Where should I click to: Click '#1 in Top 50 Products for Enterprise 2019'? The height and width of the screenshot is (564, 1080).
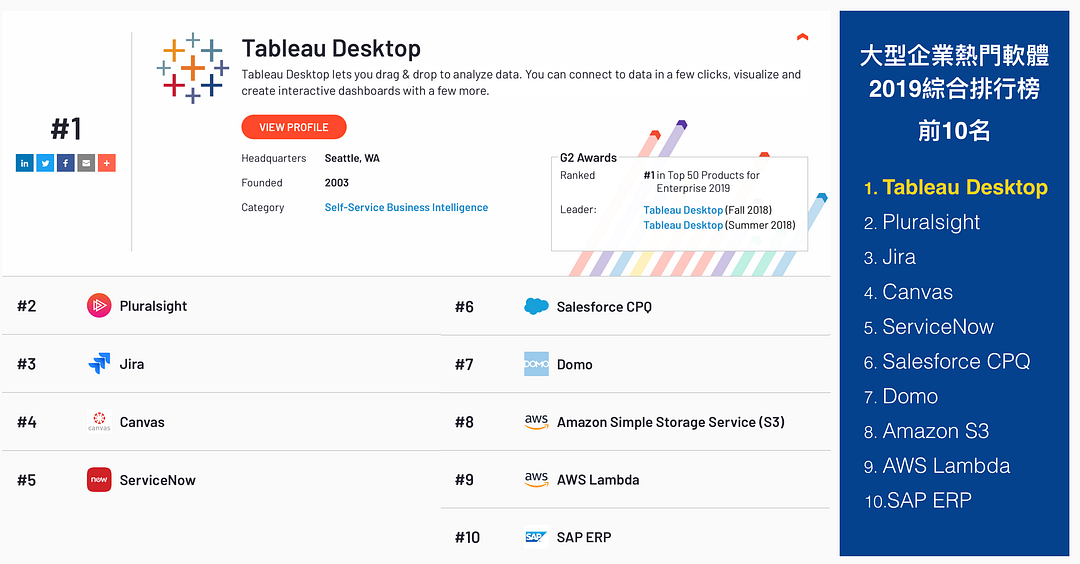(701, 182)
